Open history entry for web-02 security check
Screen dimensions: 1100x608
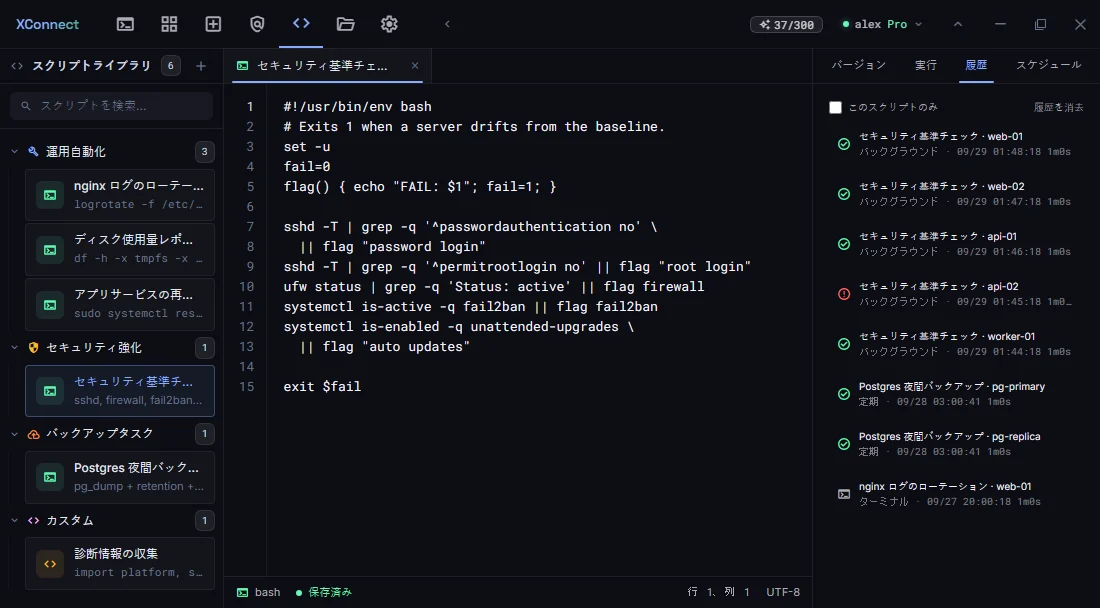click(x=957, y=194)
